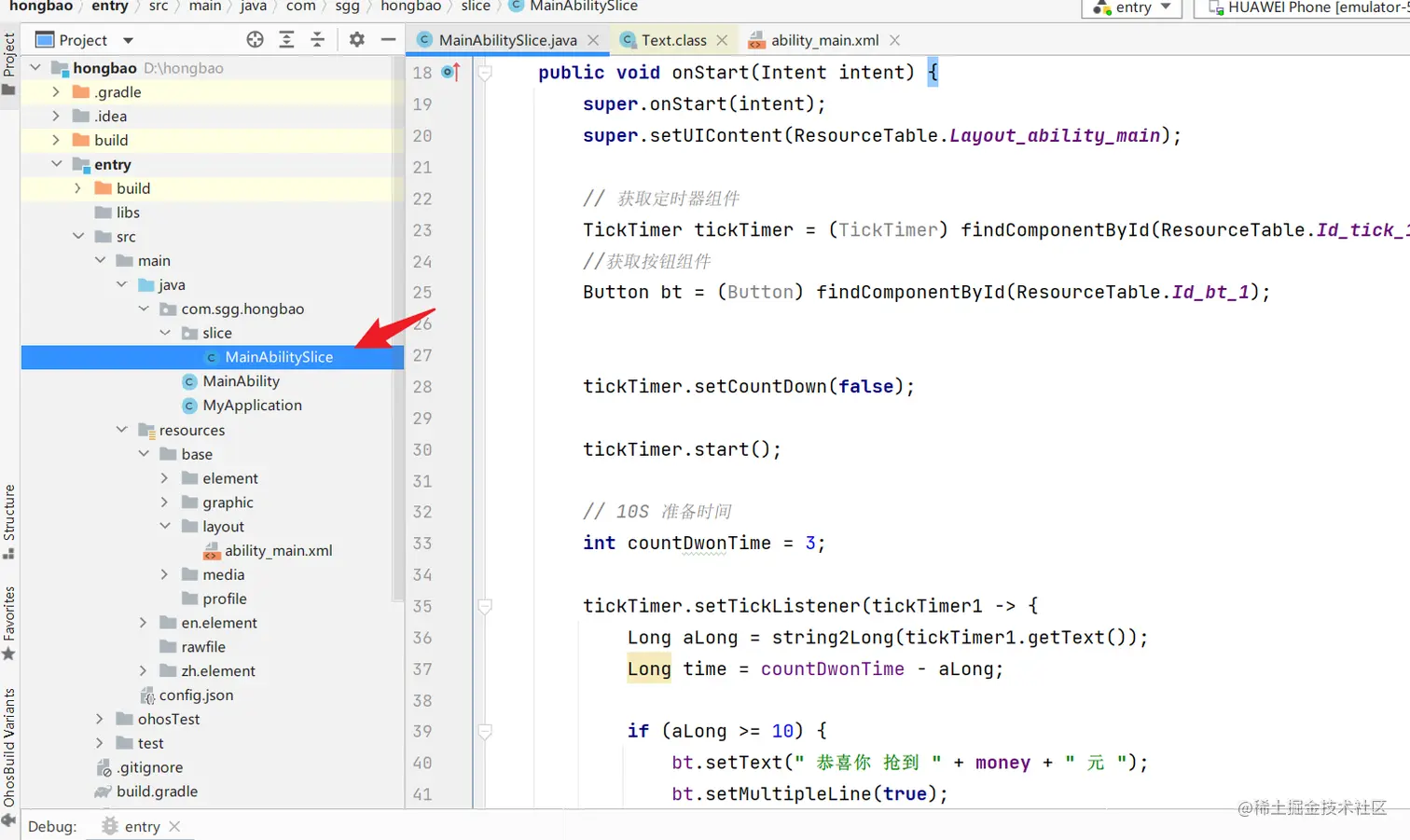Image resolution: width=1410 pixels, height=840 pixels.
Task: Click the locate/select opened file target icon
Action: point(255,39)
